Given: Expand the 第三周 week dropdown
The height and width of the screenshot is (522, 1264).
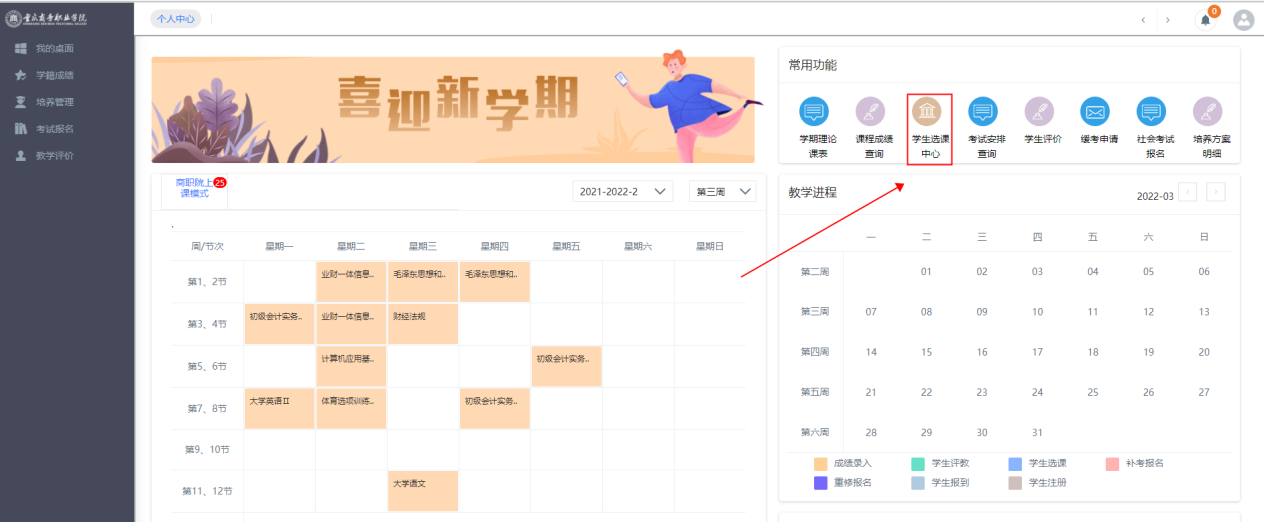Looking at the screenshot, I should point(722,191).
